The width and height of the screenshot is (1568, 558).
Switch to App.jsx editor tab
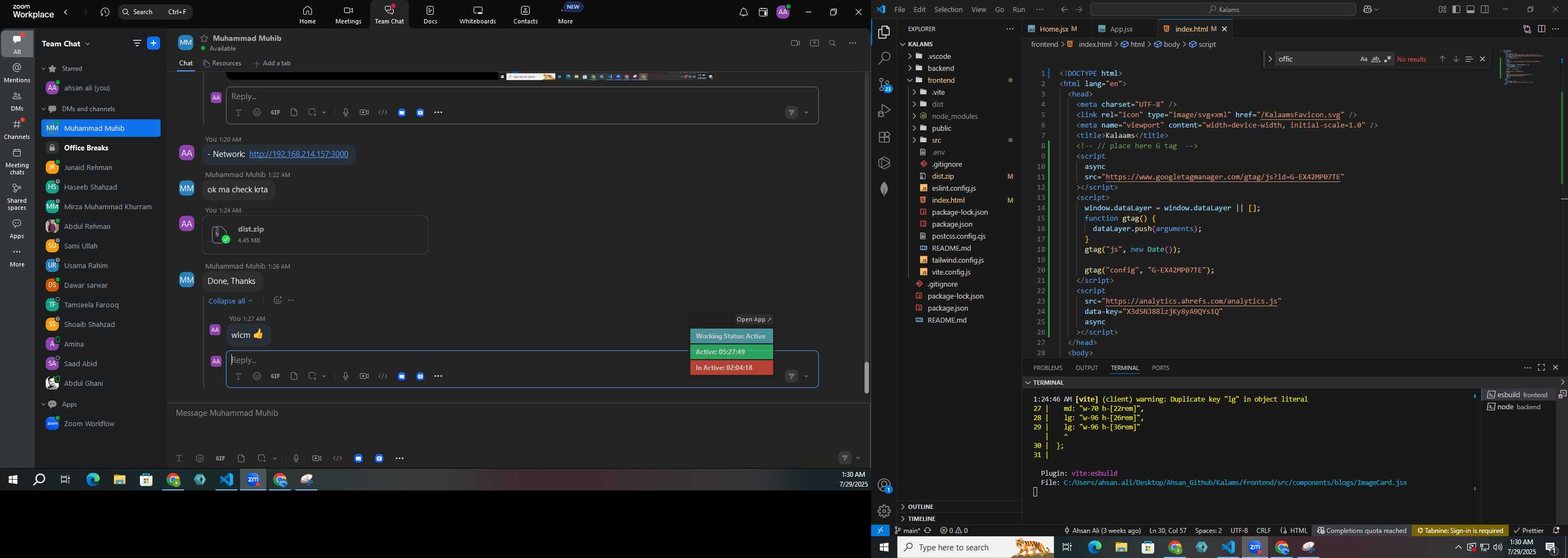1122,29
